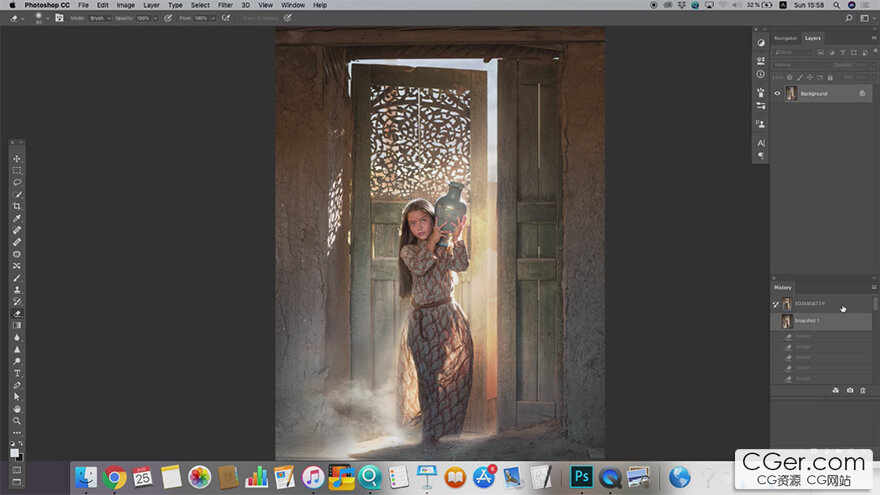Open workspace switcher icon

[864, 18]
